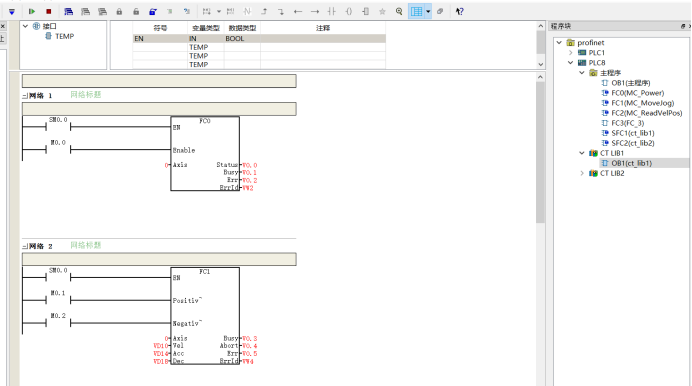Click the dark blue stacked-blocks compile icon
692x386 pixels.
tap(68, 11)
